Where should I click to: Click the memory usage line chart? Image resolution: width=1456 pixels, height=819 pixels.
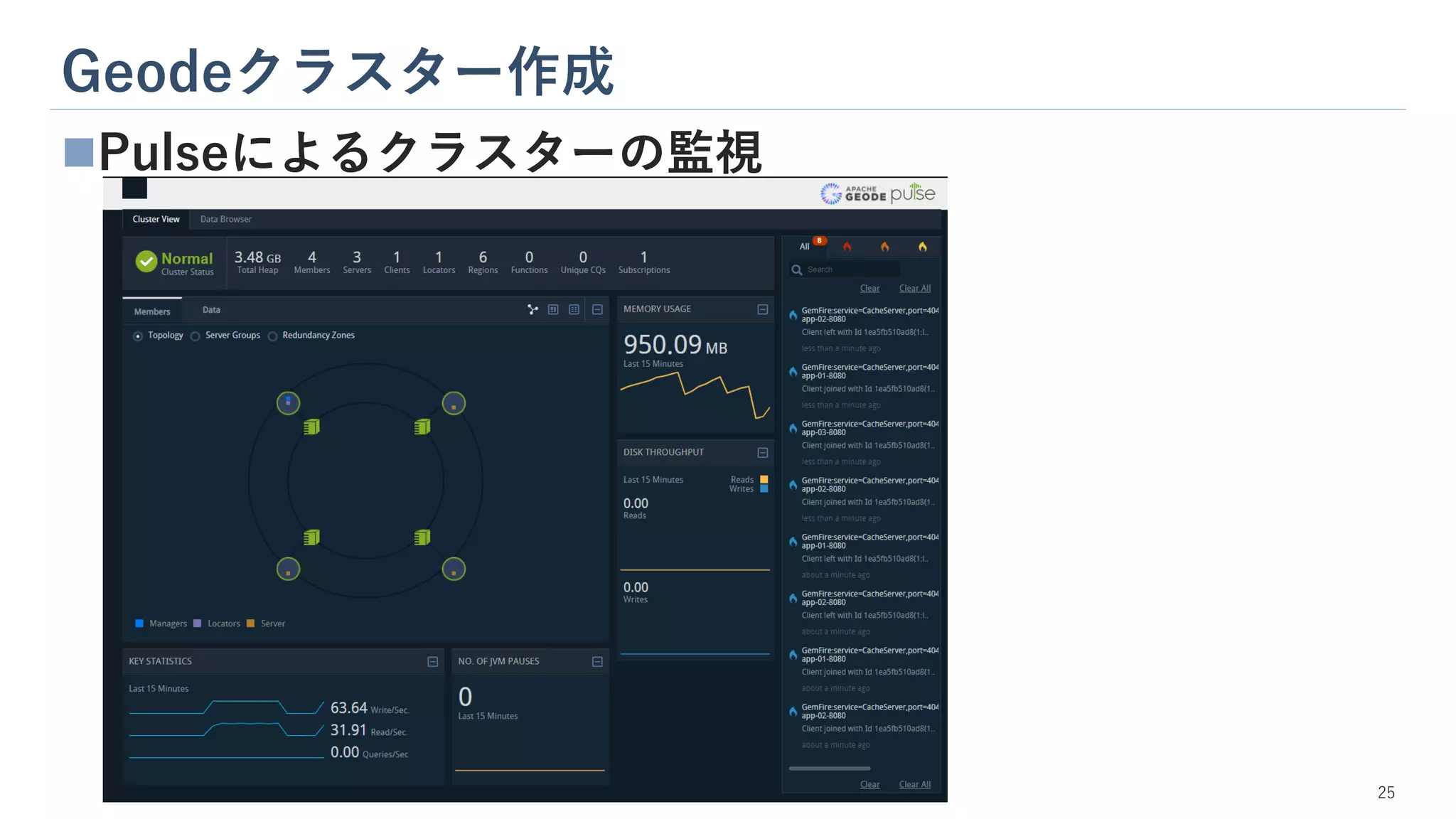pos(695,395)
